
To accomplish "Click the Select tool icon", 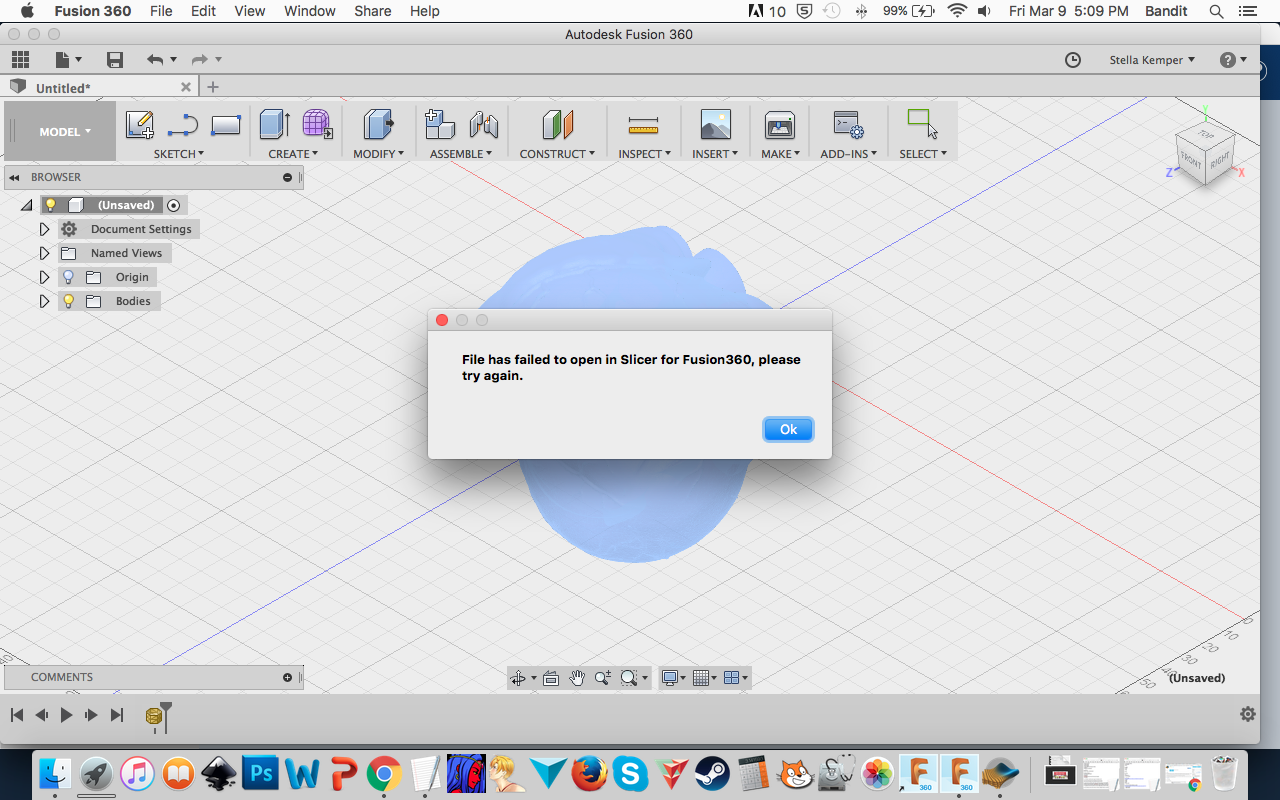I will pos(922,124).
